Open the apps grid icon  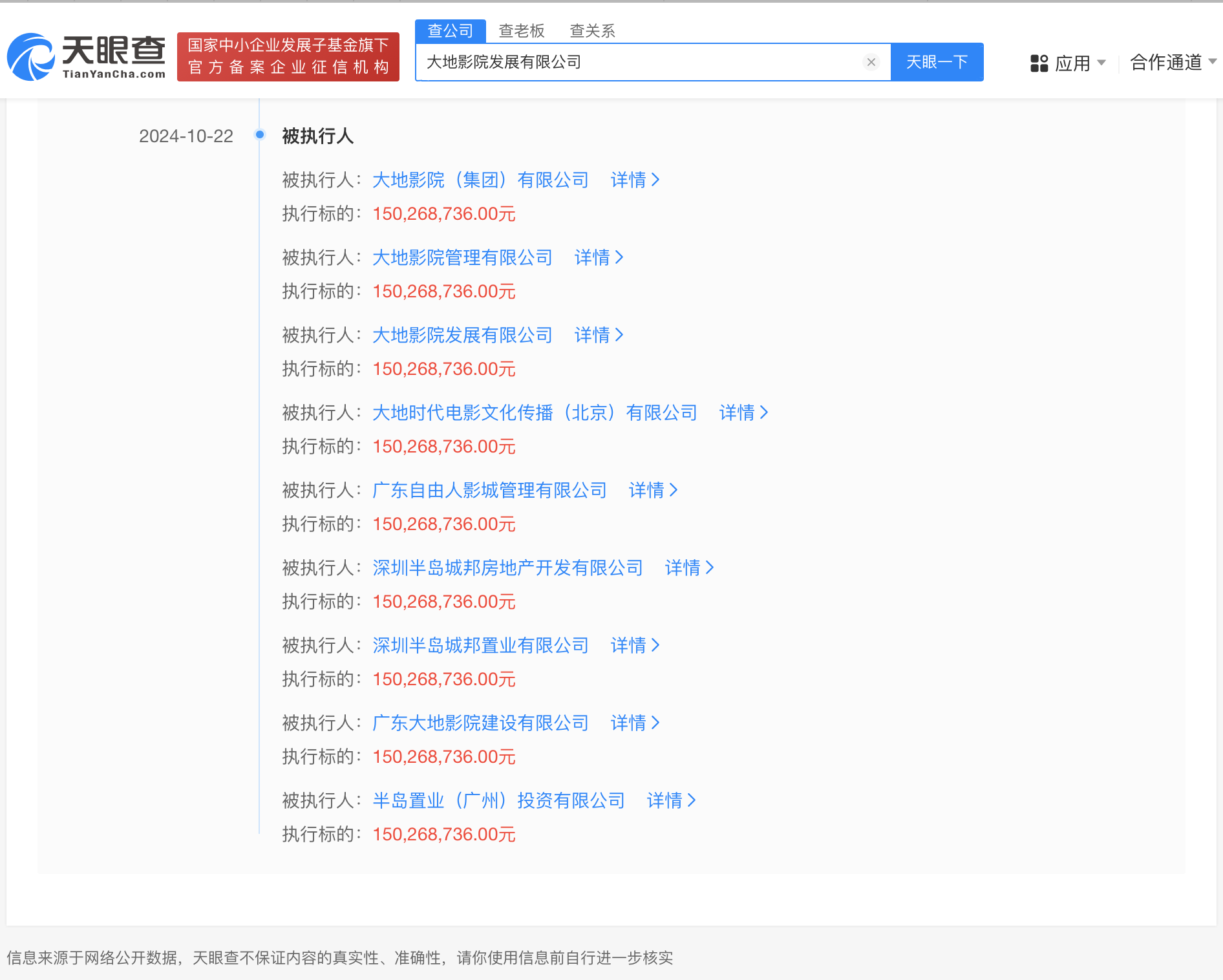pyautogui.click(x=1039, y=63)
